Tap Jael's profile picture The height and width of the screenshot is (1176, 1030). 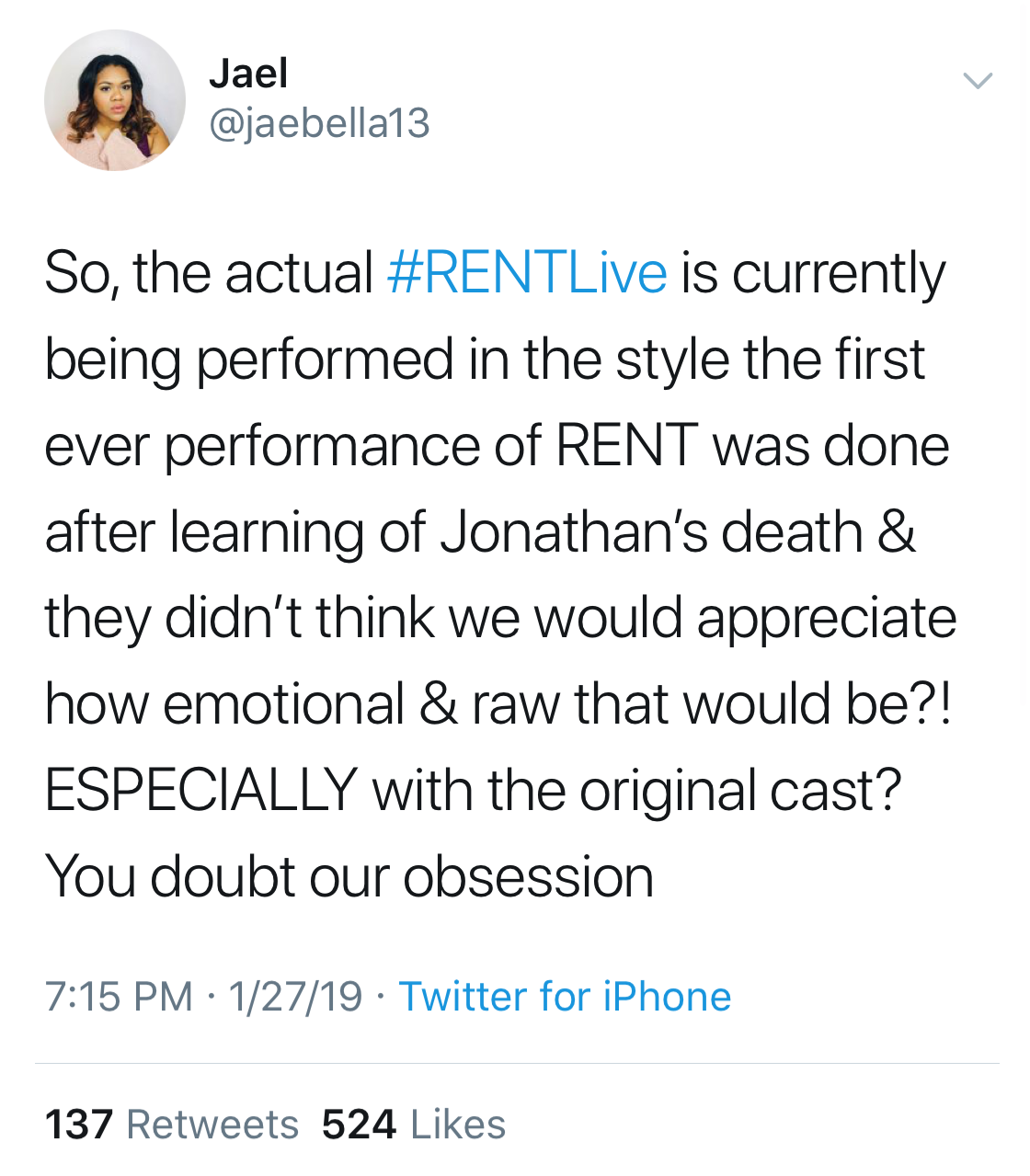point(115,100)
